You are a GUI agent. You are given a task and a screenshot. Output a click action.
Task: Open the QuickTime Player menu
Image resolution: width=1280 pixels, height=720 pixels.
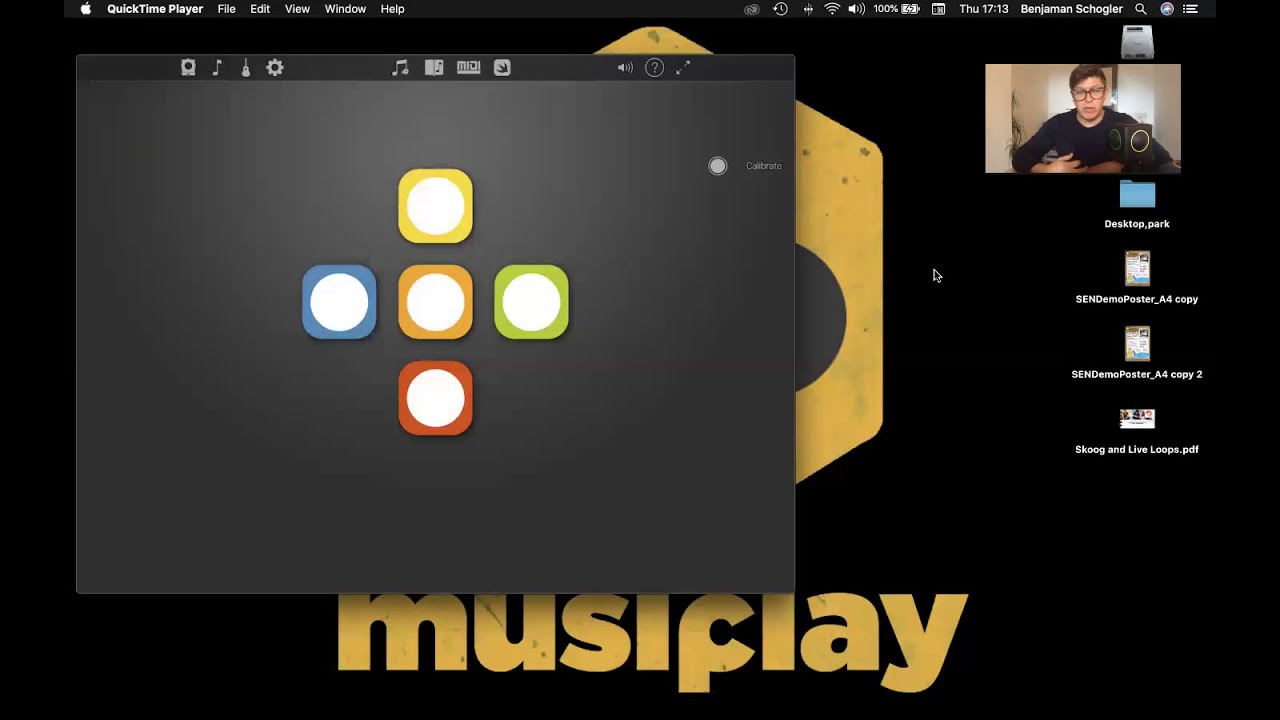[155, 9]
